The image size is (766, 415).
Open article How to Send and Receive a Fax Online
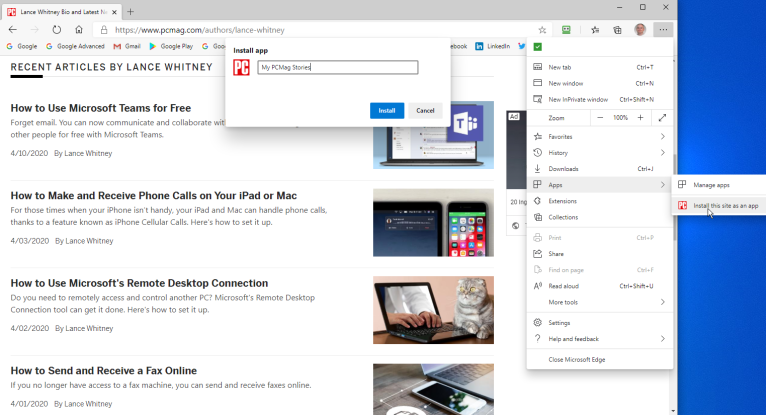point(104,371)
